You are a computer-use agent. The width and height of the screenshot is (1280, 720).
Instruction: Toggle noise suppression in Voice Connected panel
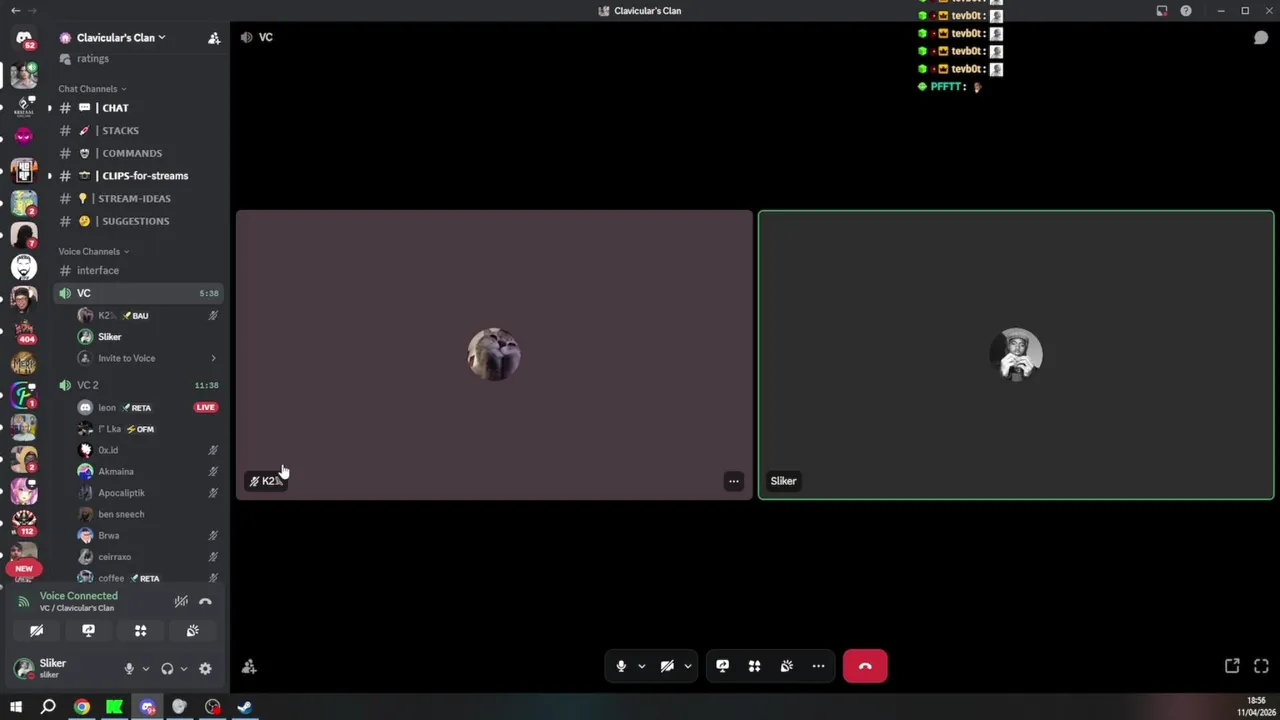[181, 601]
